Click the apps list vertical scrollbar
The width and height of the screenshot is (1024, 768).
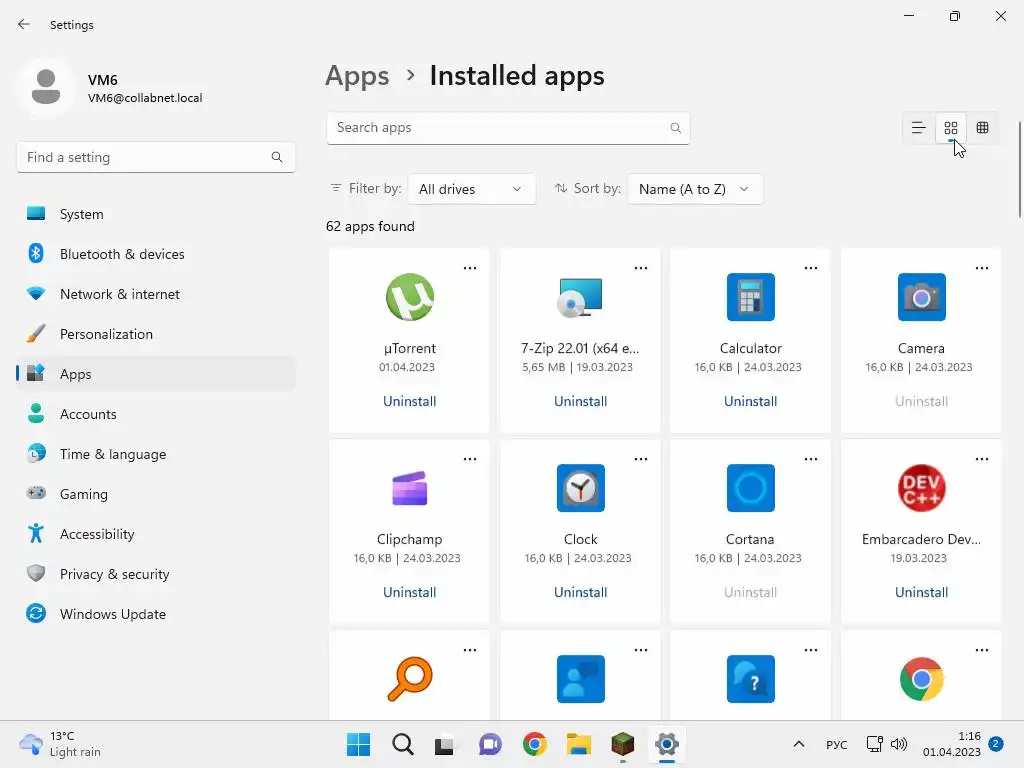1020,170
